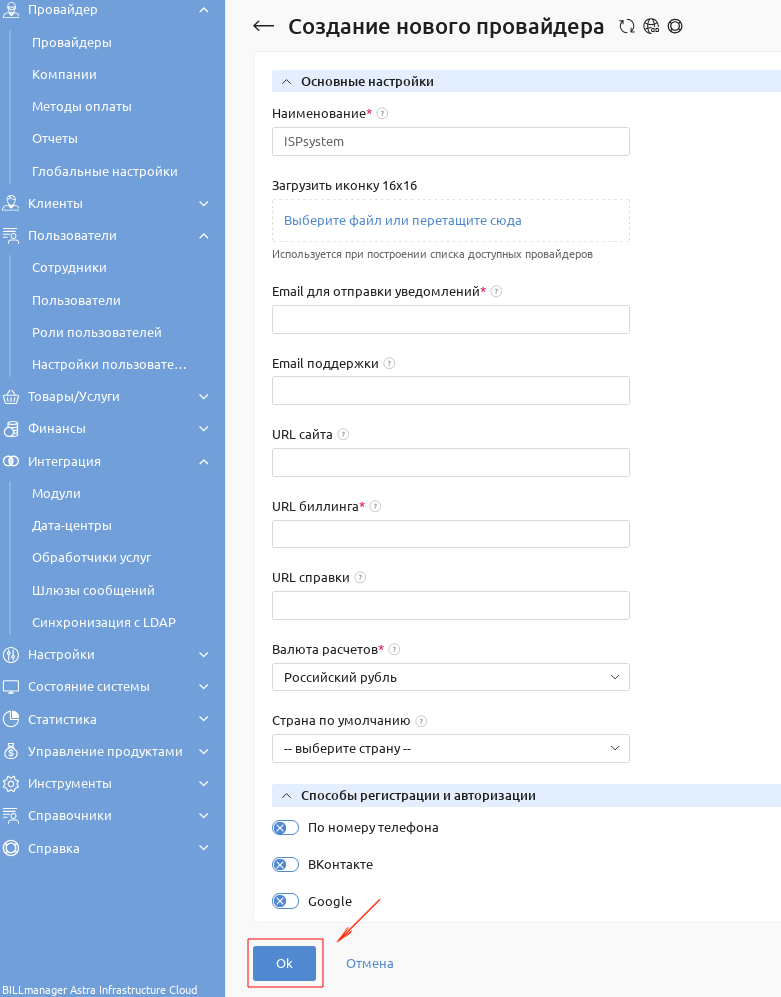Screen dimensions: 781x997
Task: Click the Пользователи section icon in the sidebar
Action: coord(11,236)
